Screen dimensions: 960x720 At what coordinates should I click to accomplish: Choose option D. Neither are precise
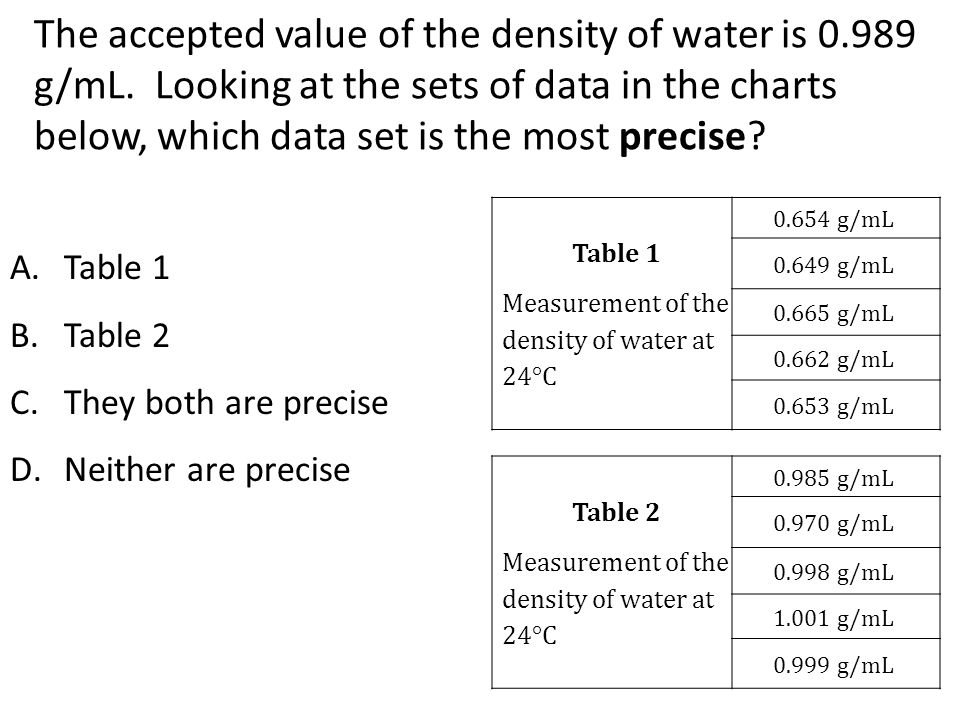181,470
